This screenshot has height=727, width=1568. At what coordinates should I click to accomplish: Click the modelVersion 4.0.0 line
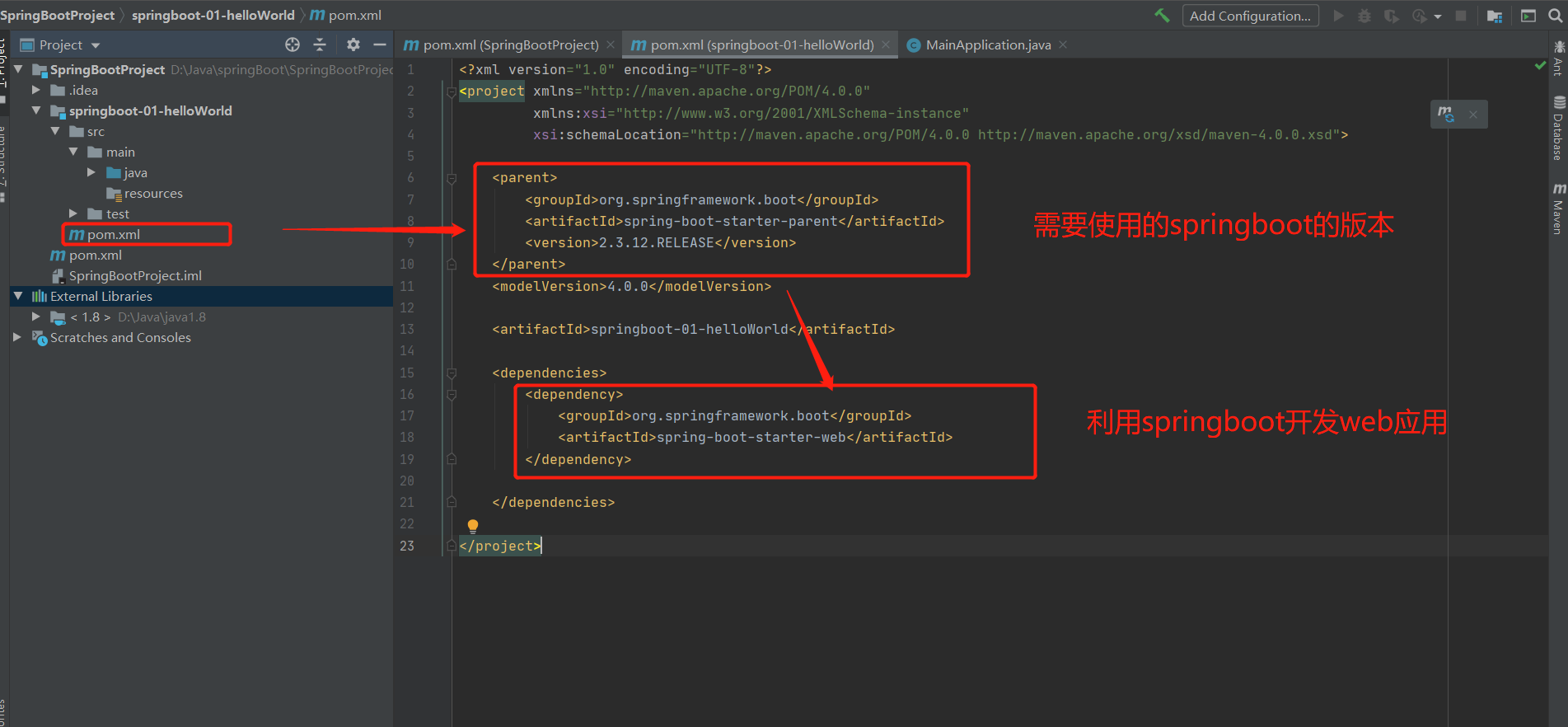click(x=632, y=287)
